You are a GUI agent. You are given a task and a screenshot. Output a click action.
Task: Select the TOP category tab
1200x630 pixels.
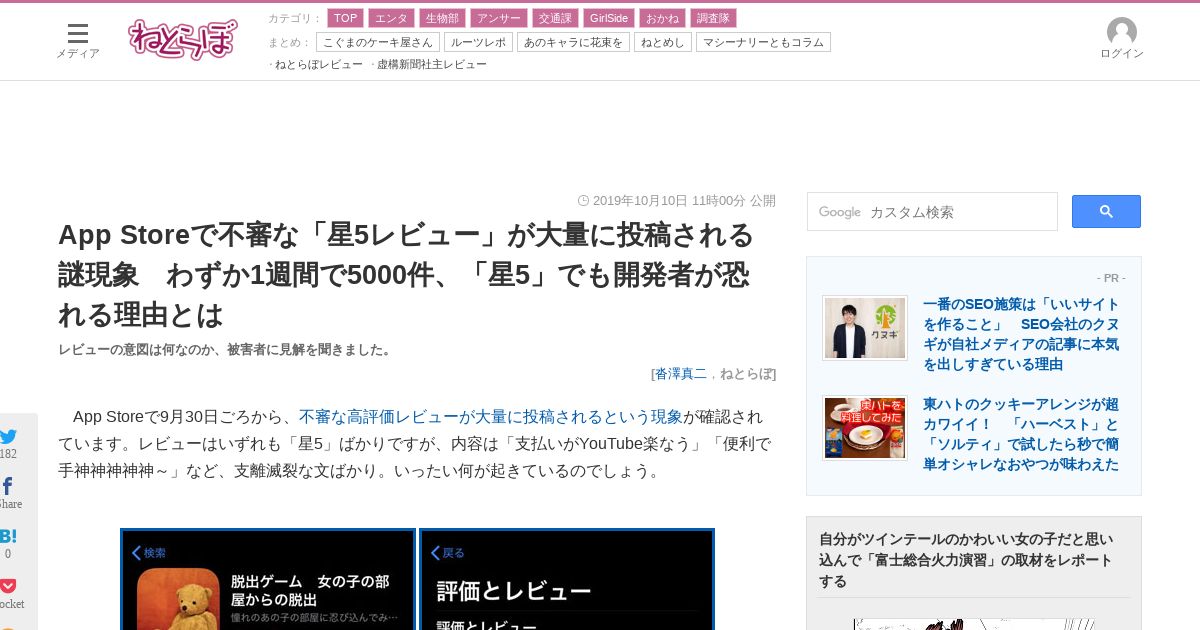point(345,18)
